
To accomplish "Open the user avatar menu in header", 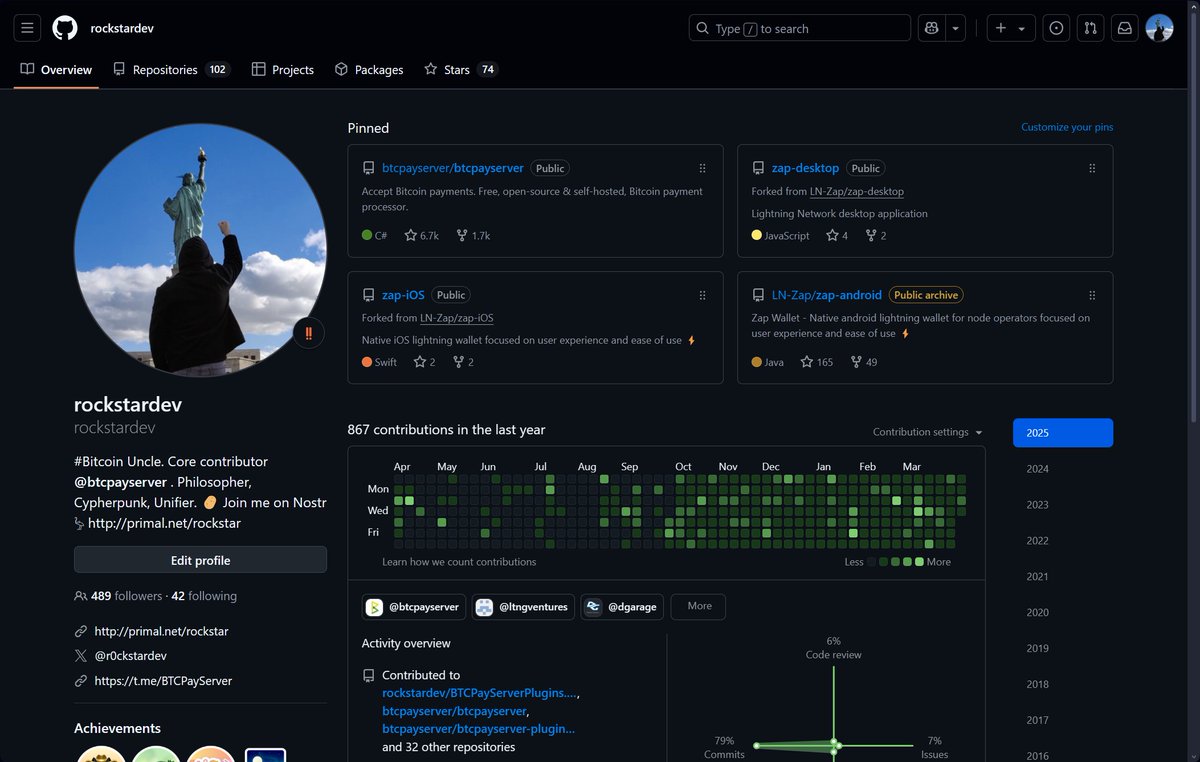I will pos(1159,28).
